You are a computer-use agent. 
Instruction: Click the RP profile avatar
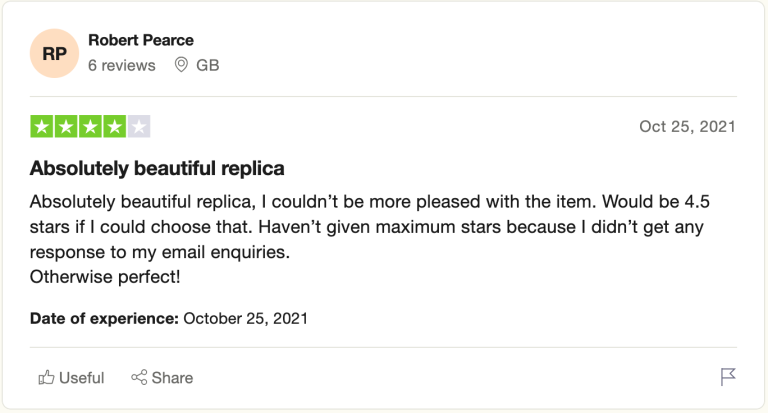(55, 53)
